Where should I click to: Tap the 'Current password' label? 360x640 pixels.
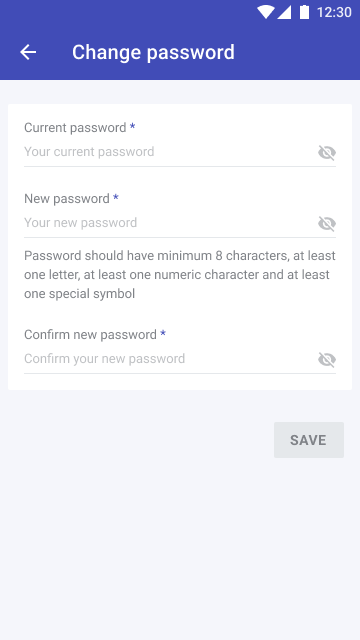click(x=75, y=128)
